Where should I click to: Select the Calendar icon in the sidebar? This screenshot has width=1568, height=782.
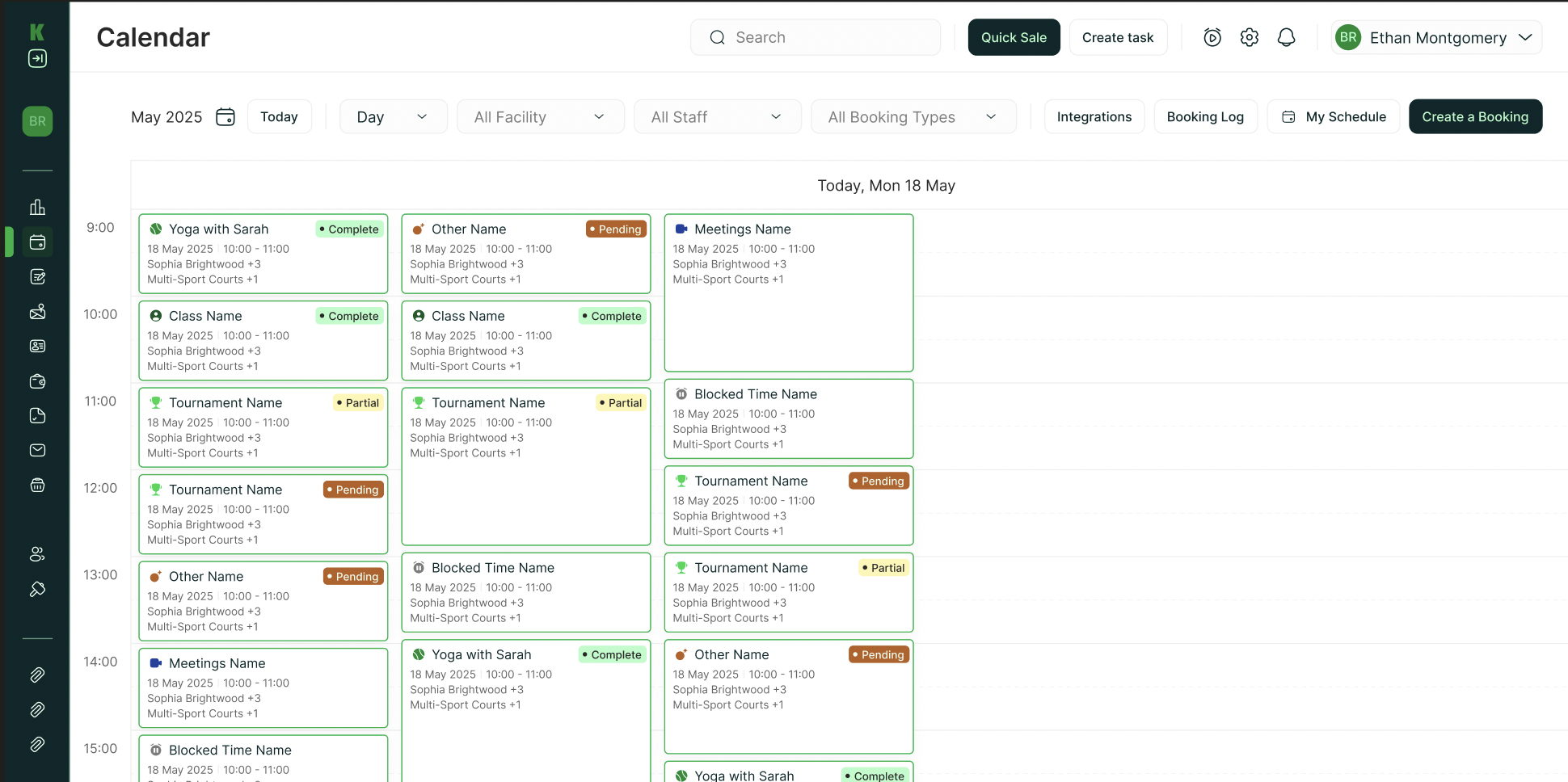coord(37,242)
